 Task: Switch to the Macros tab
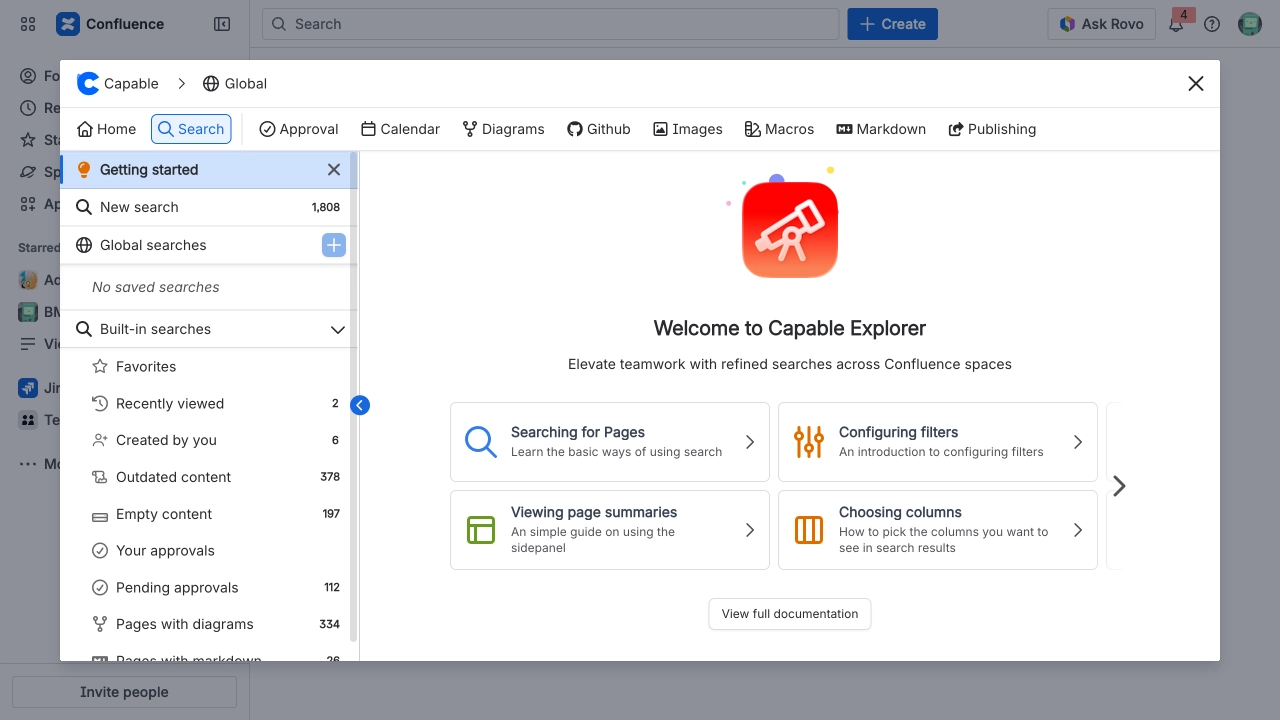click(x=780, y=129)
